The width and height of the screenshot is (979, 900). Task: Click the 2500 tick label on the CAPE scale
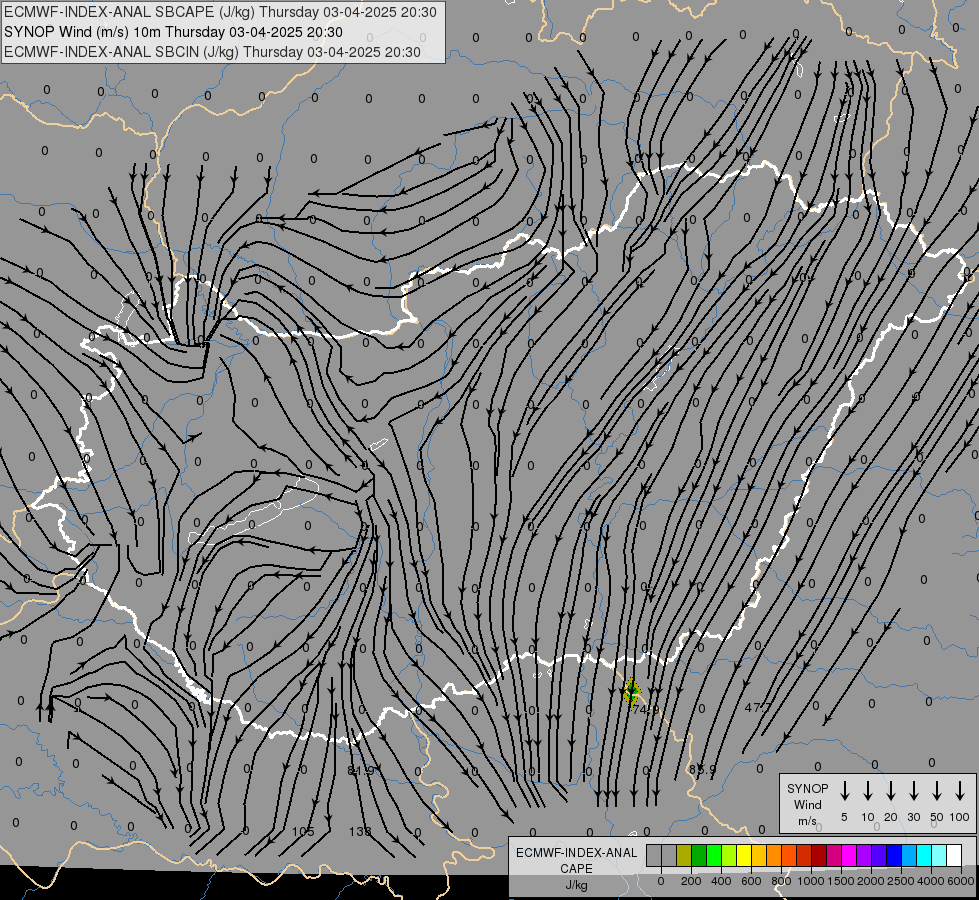click(901, 881)
